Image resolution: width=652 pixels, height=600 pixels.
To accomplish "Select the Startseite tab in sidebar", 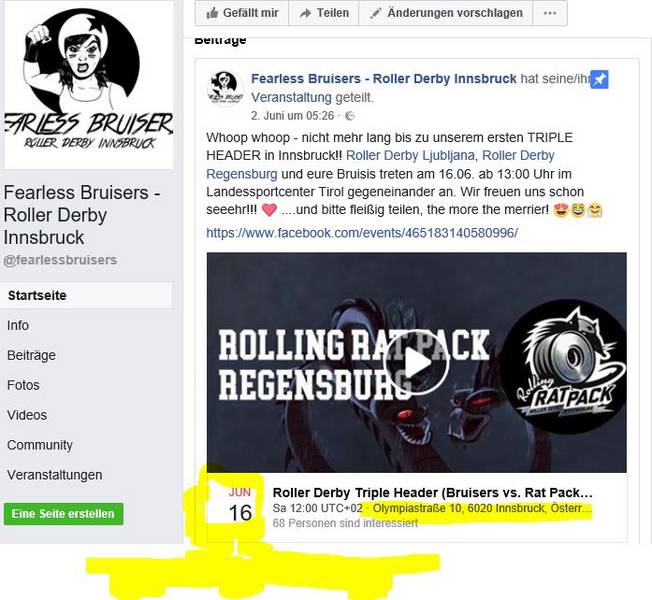I will [86, 295].
